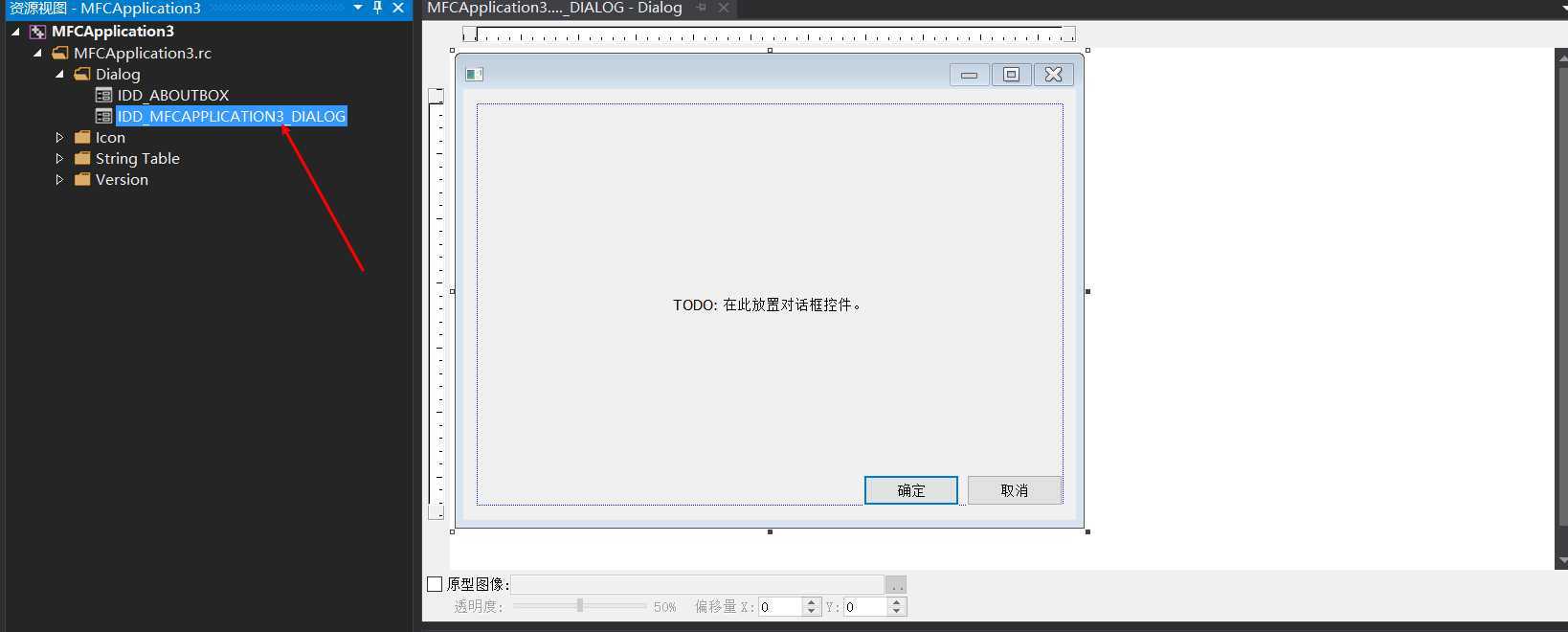
Task: Click the MFCApplication3 project icon
Action: (37, 32)
